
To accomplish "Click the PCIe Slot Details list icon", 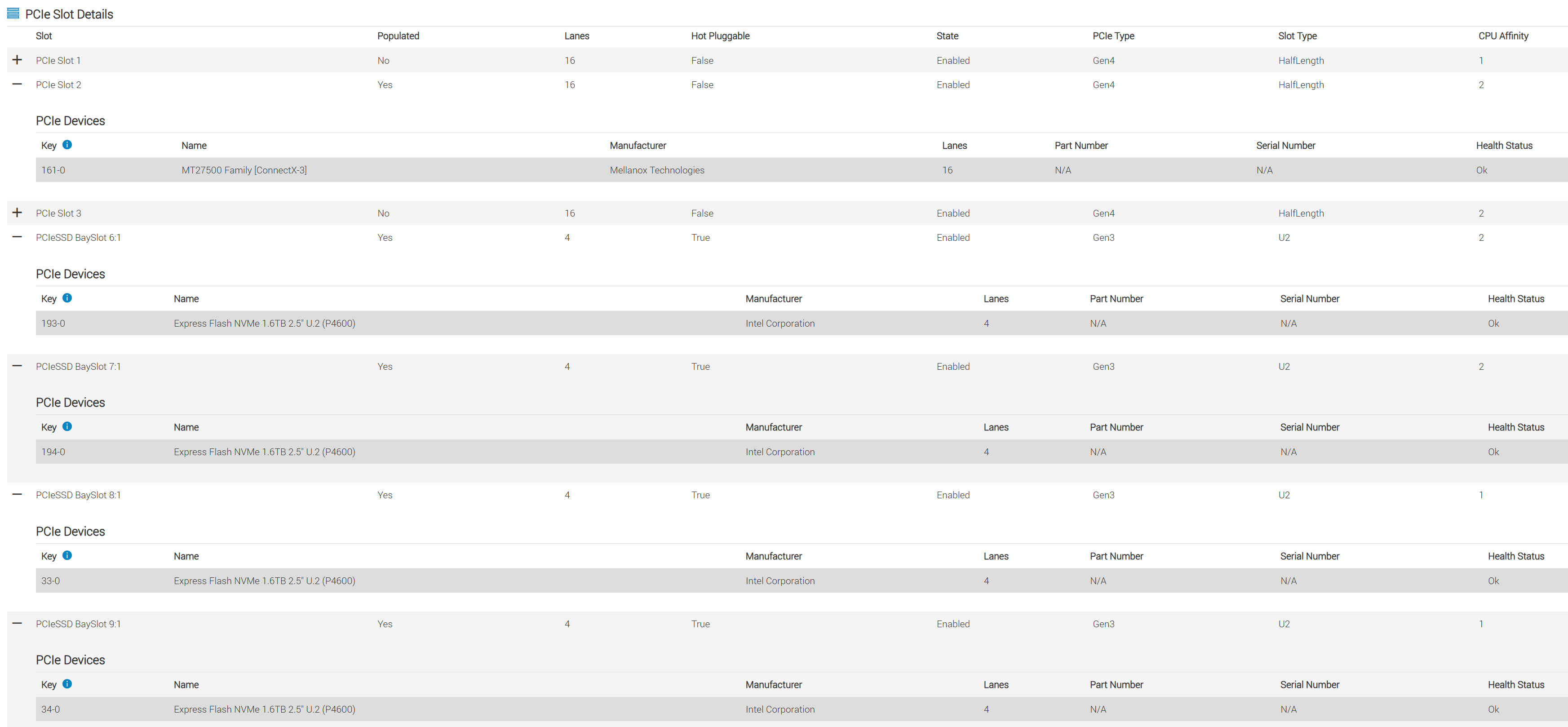I will (x=13, y=13).
